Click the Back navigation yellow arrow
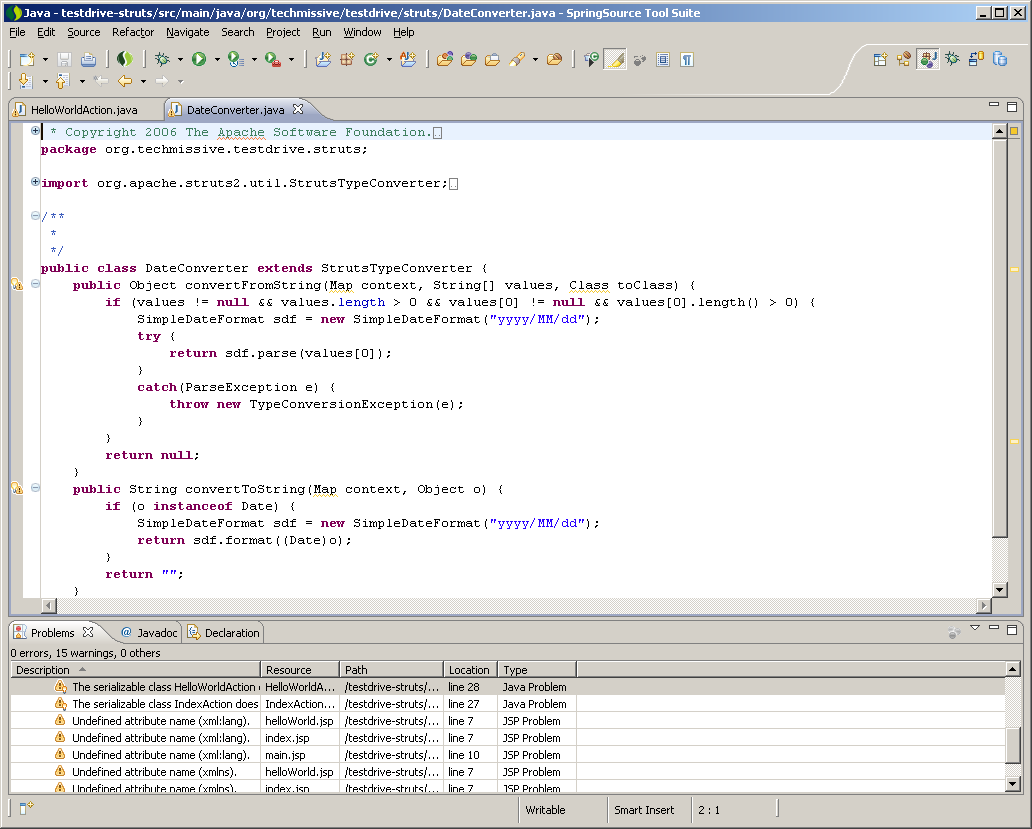Image resolution: width=1032 pixels, height=829 pixels. [x=124, y=81]
